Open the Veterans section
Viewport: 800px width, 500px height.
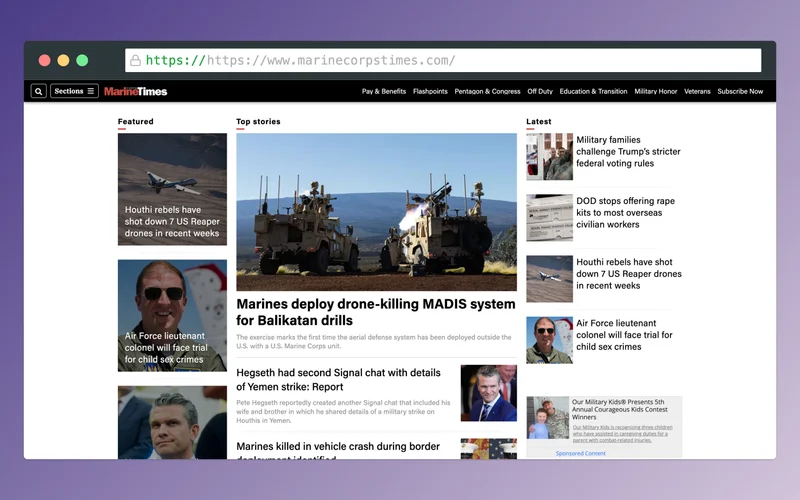(697, 91)
